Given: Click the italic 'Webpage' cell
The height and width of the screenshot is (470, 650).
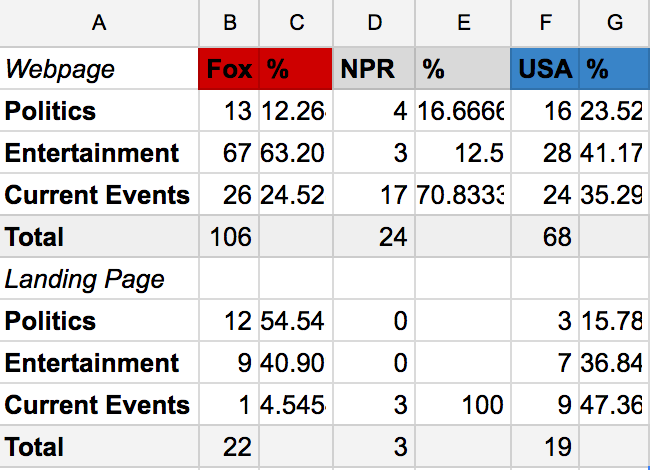Looking at the screenshot, I should [99, 69].
